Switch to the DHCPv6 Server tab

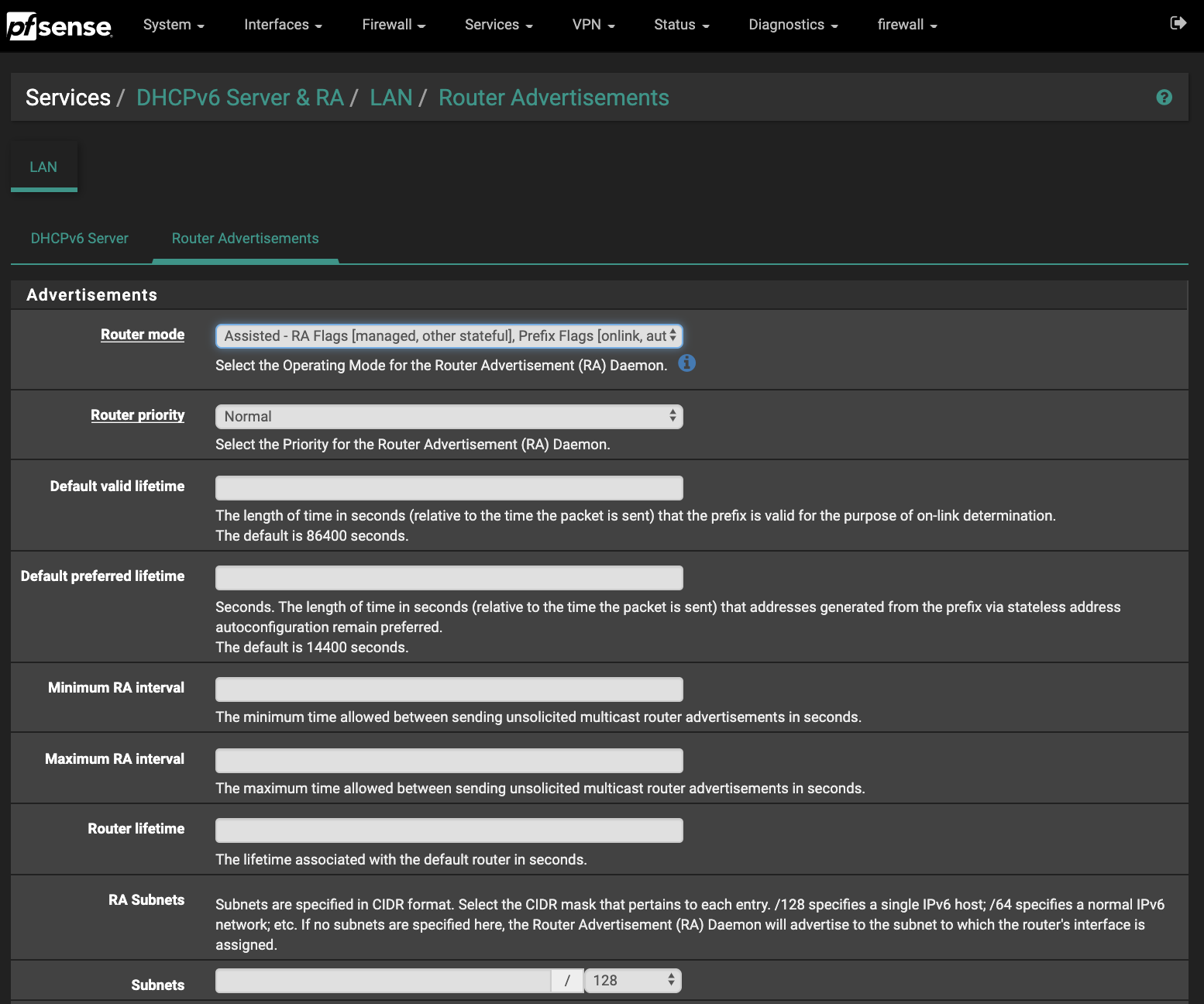coord(80,239)
